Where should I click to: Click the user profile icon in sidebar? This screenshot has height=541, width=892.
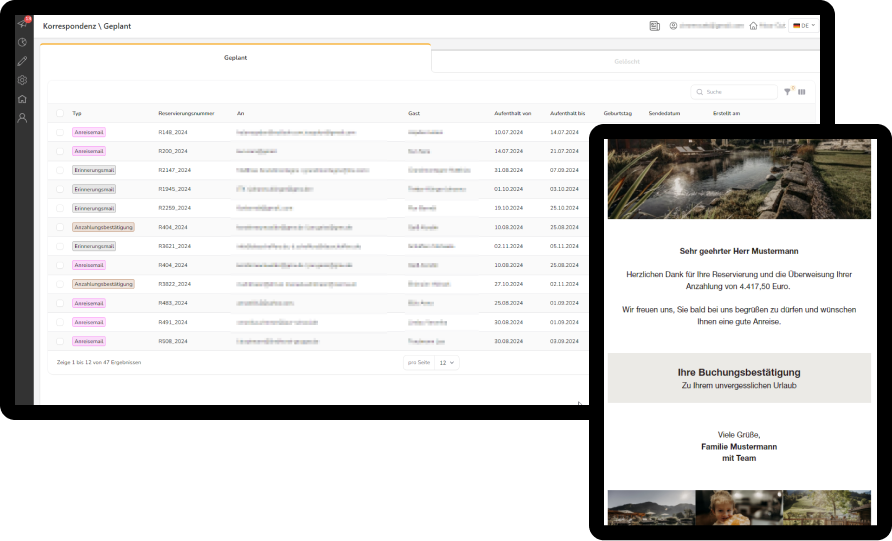[22, 118]
